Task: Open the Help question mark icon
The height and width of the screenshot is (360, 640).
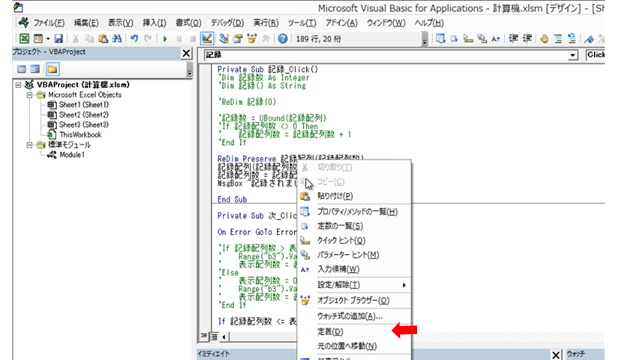Action: [x=282, y=39]
